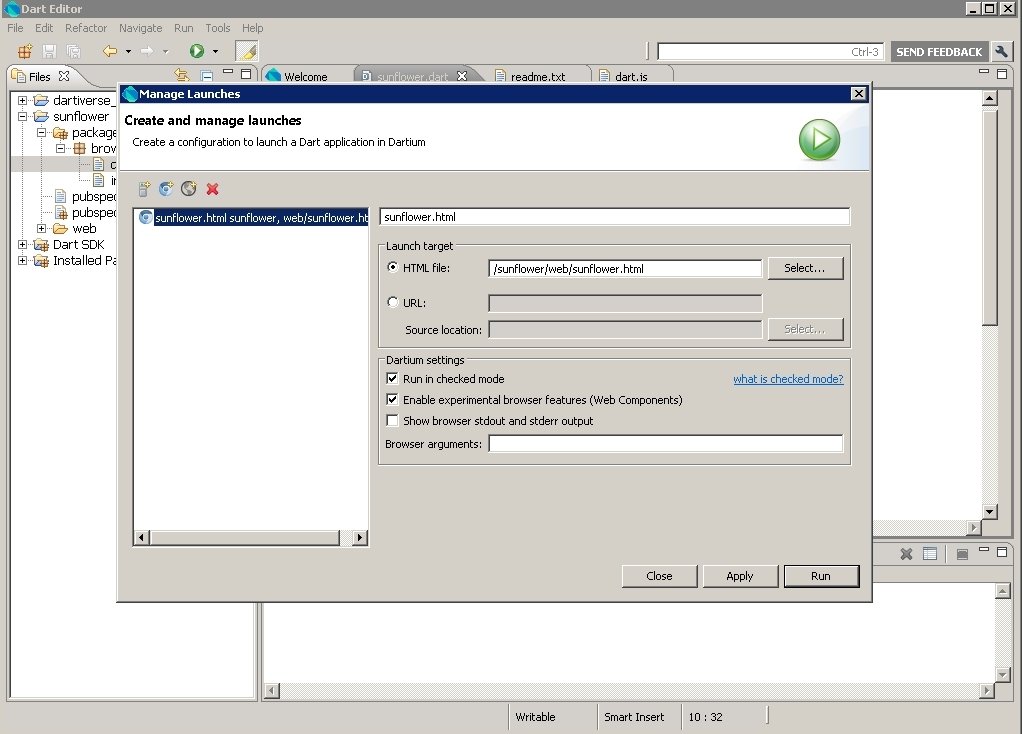Delete selected launch with red X icon
Viewport: 1022px width, 734px height.
[x=212, y=189]
